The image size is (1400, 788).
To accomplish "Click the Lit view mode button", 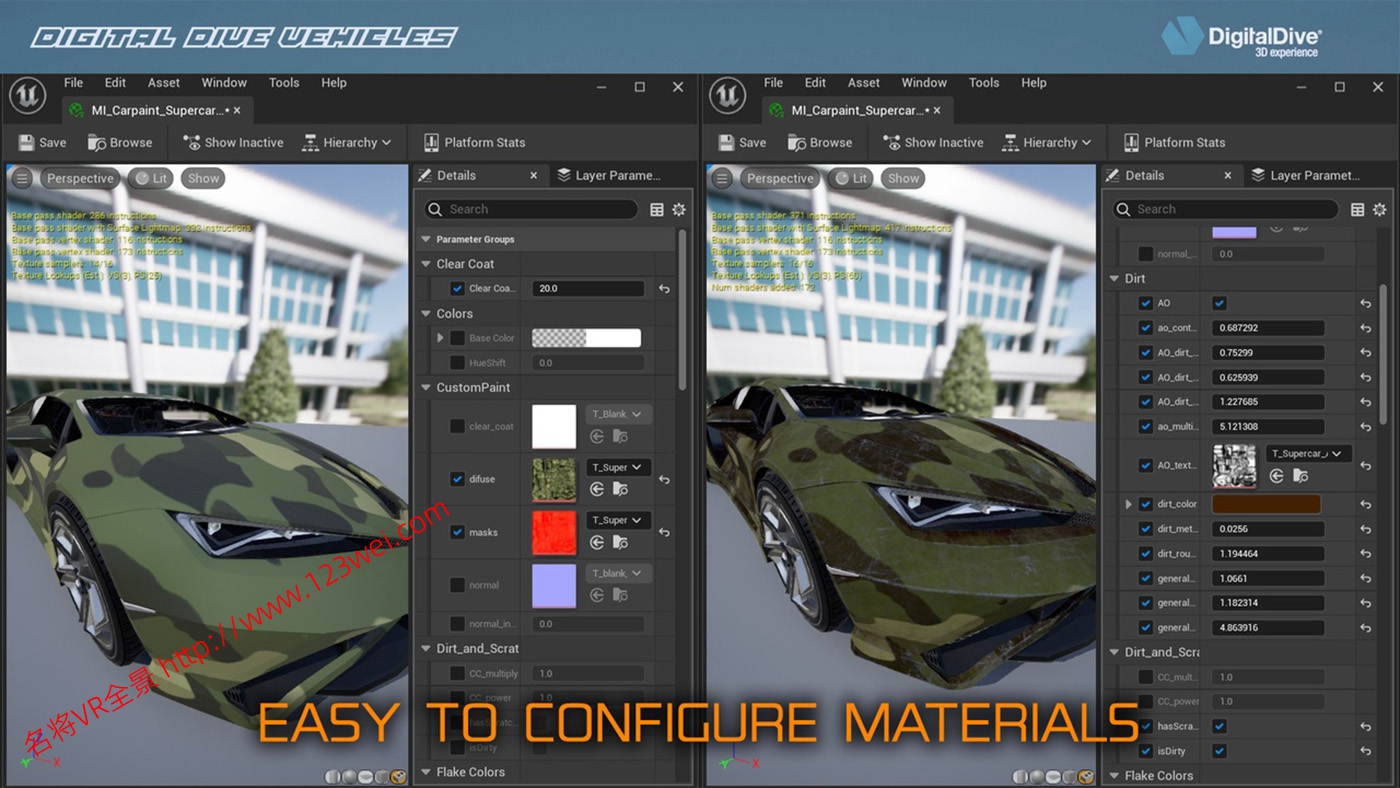I will [x=150, y=178].
